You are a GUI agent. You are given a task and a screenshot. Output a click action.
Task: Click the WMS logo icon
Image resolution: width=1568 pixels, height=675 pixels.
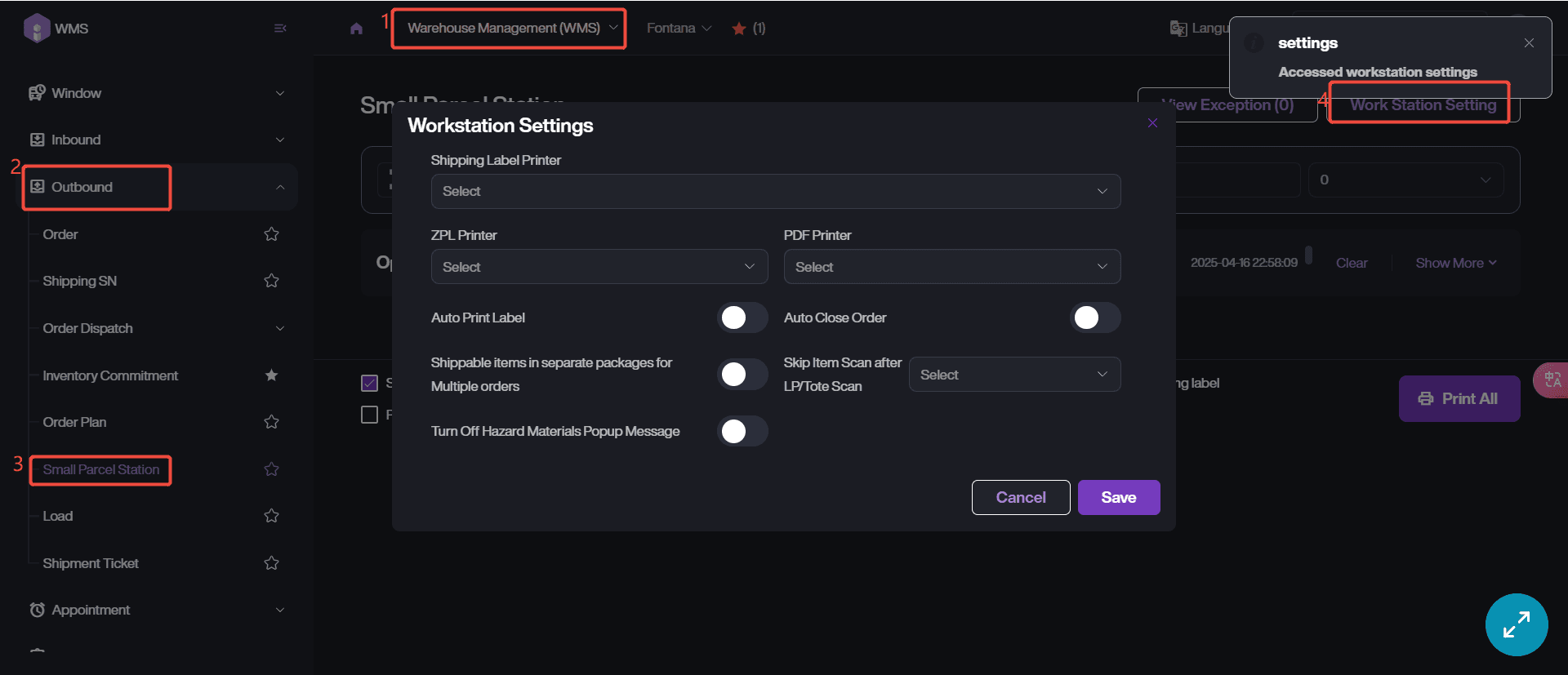[37, 28]
